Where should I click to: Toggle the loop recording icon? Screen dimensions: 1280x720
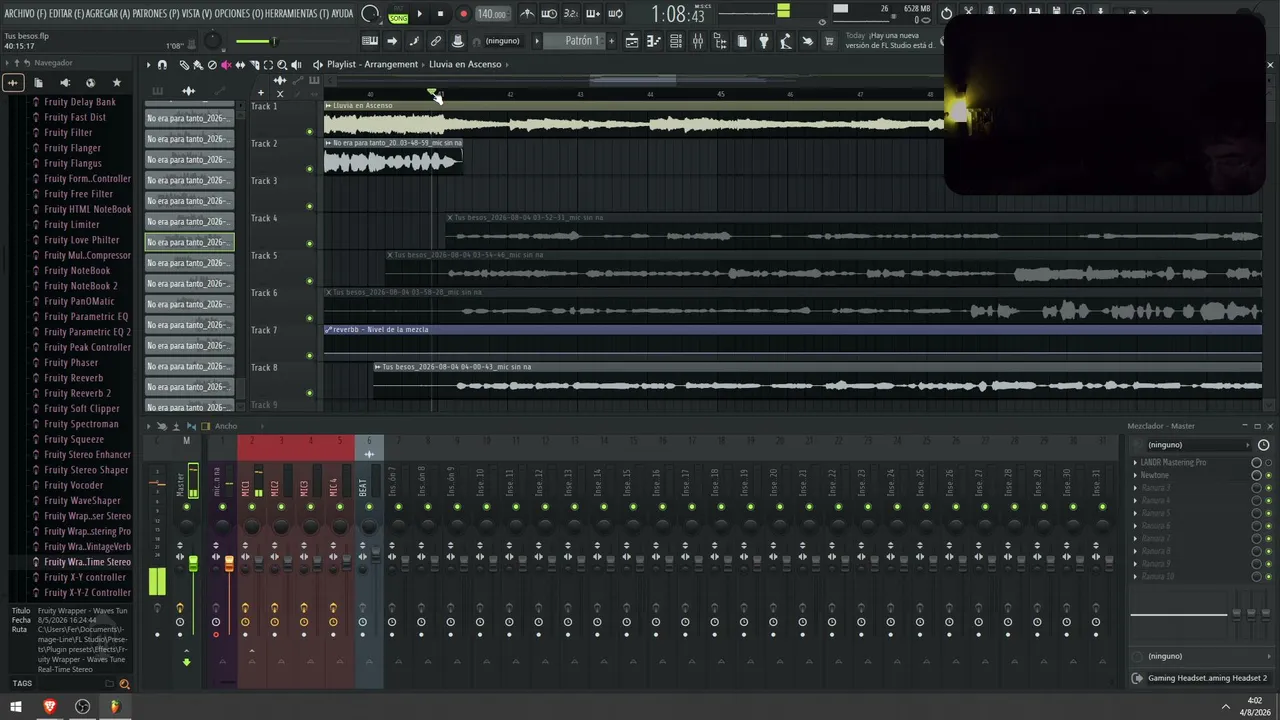[615, 14]
